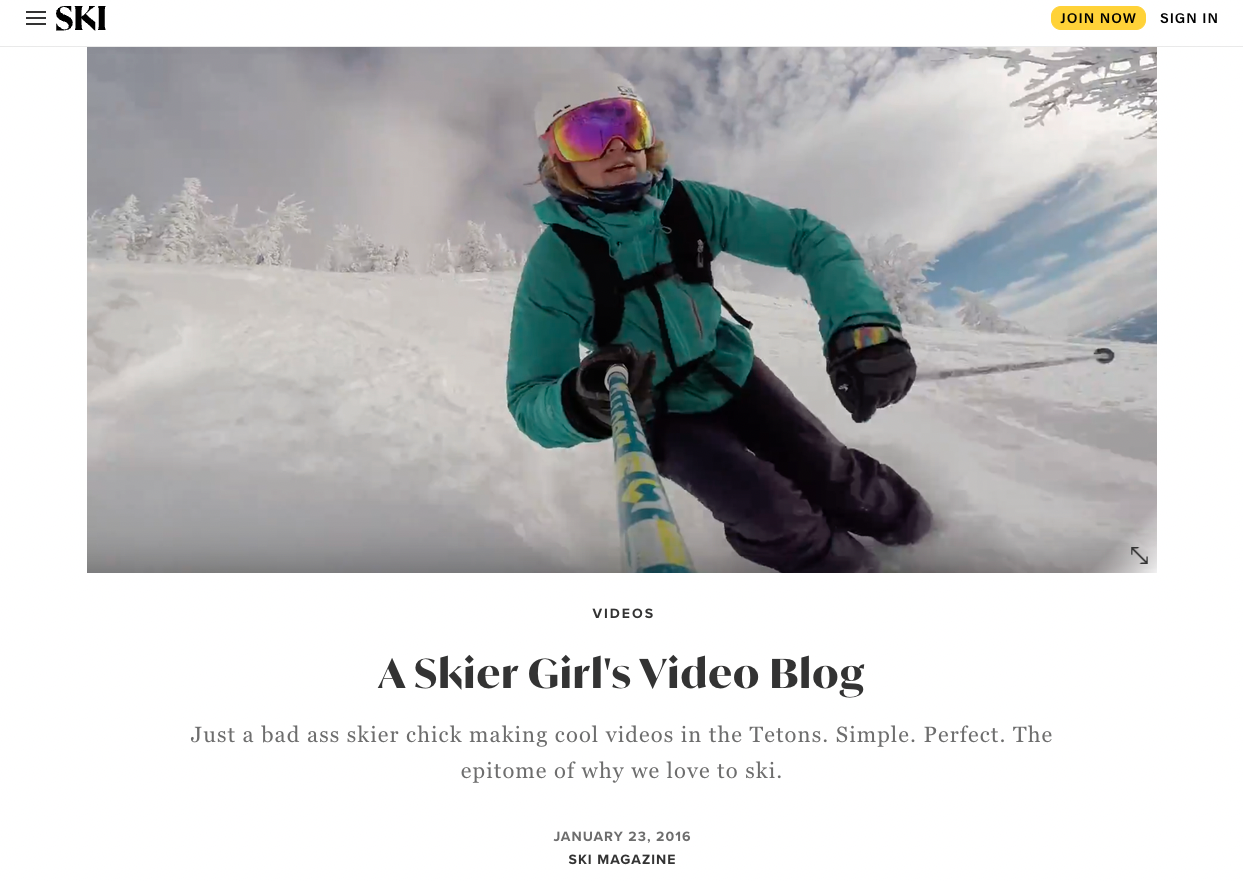
Task: Click the article subtitle about the Tetons
Action: click(x=621, y=753)
